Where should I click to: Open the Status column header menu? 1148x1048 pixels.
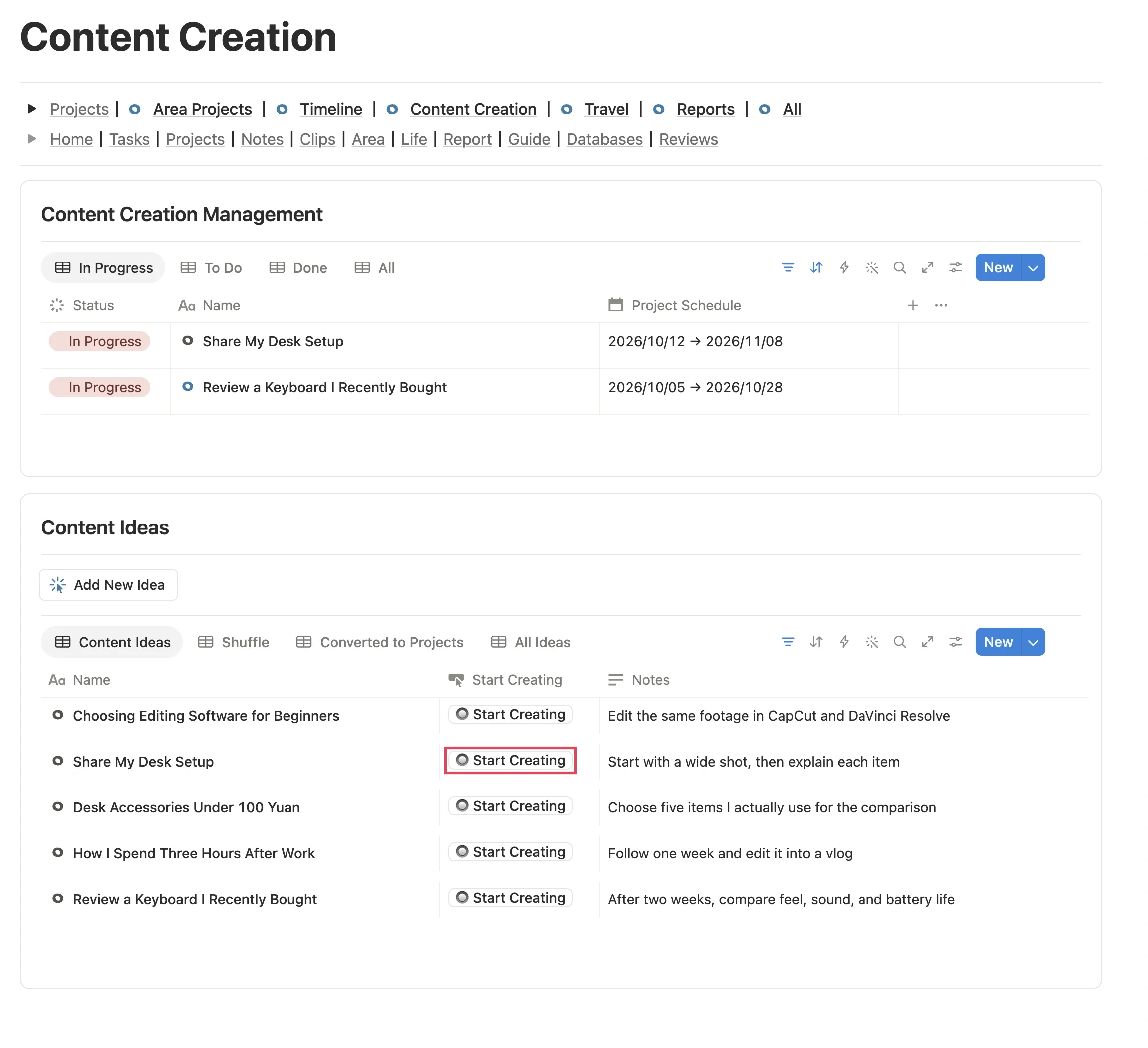click(81, 305)
